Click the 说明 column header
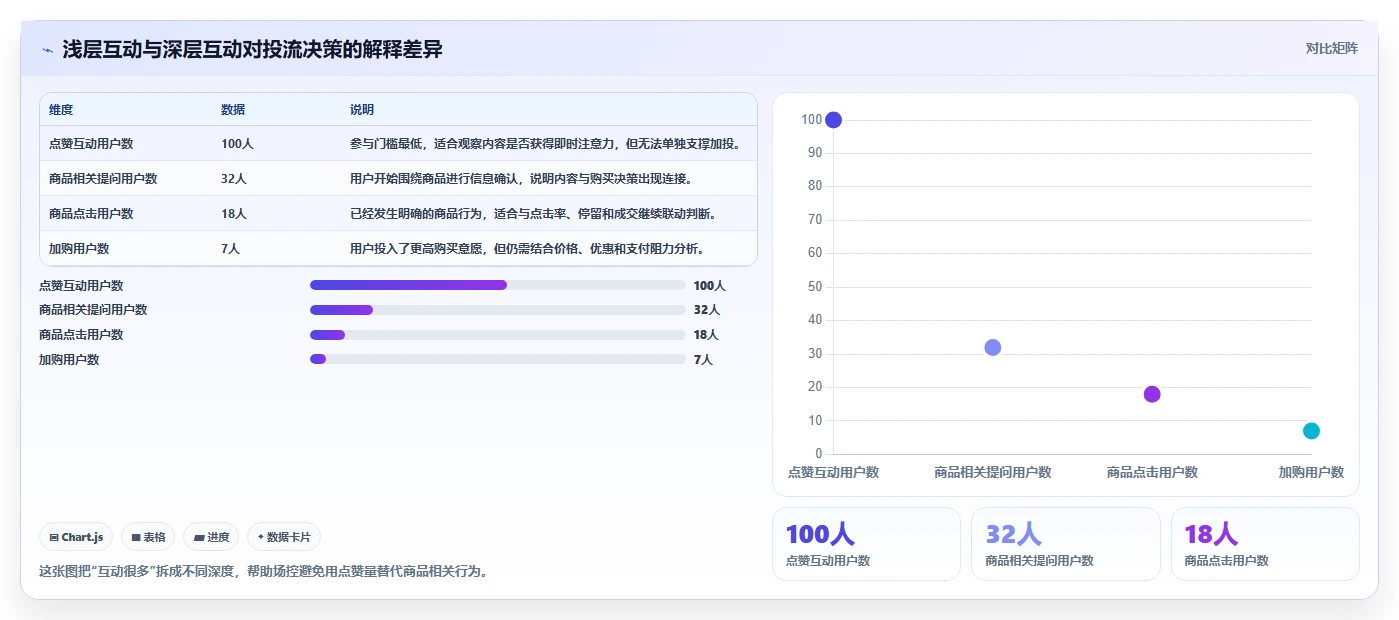This screenshot has height=620, width=1399. point(362,110)
